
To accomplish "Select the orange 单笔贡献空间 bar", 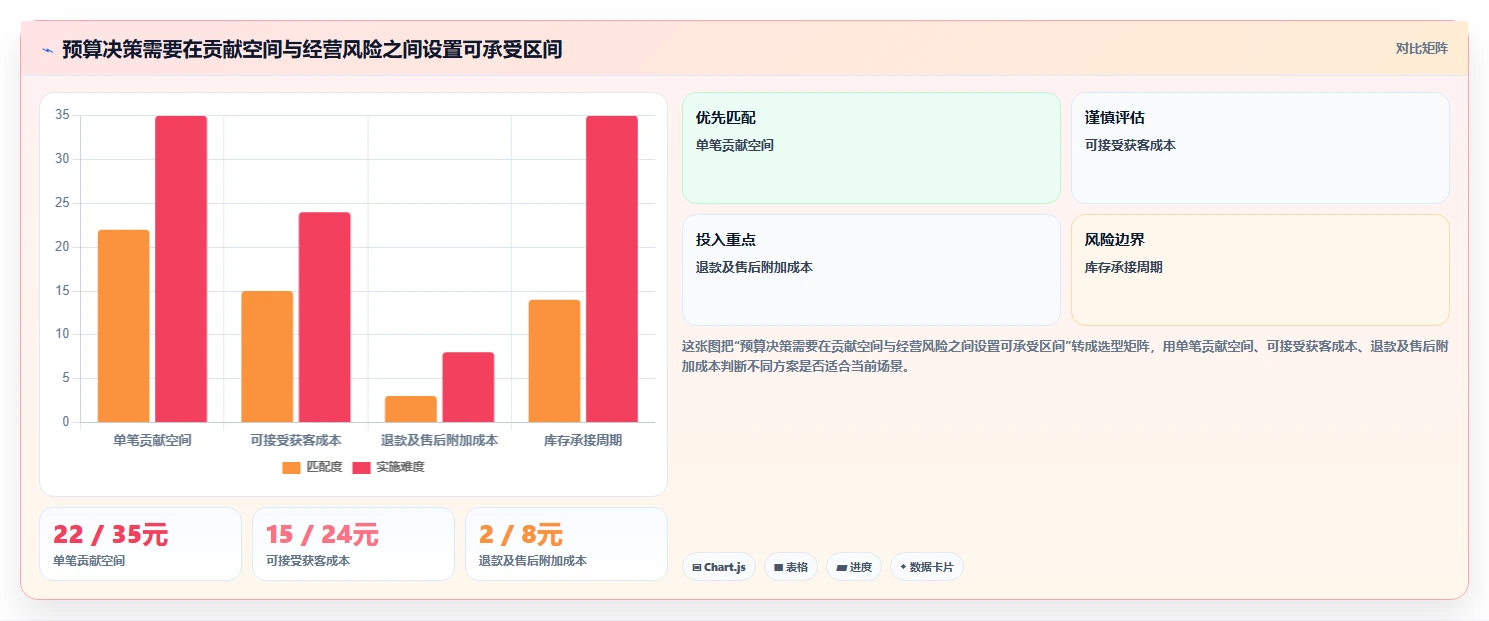I will tap(123, 326).
